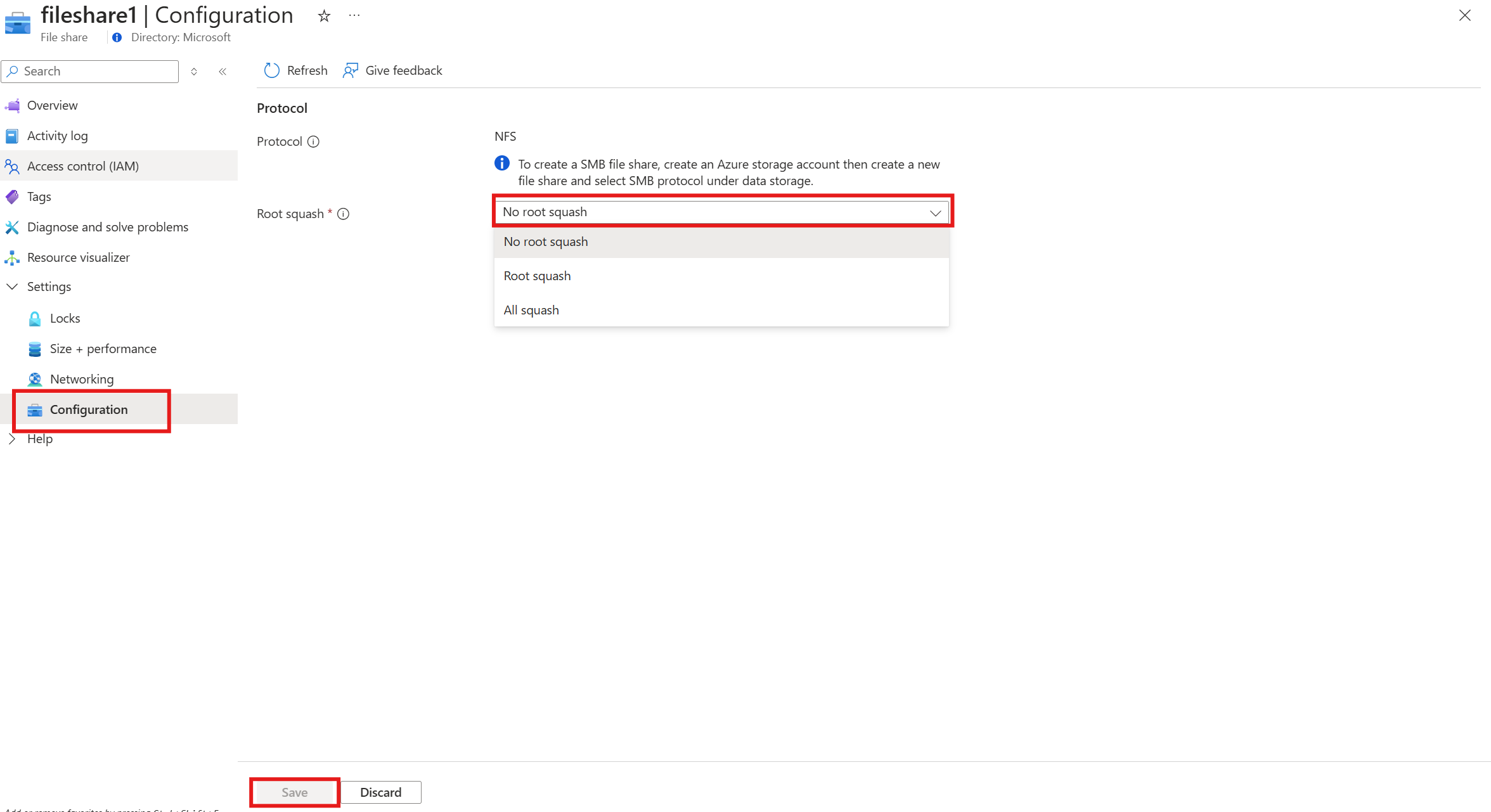Open Size + performance settings
This screenshot has height=812, width=1491.
[103, 348]
